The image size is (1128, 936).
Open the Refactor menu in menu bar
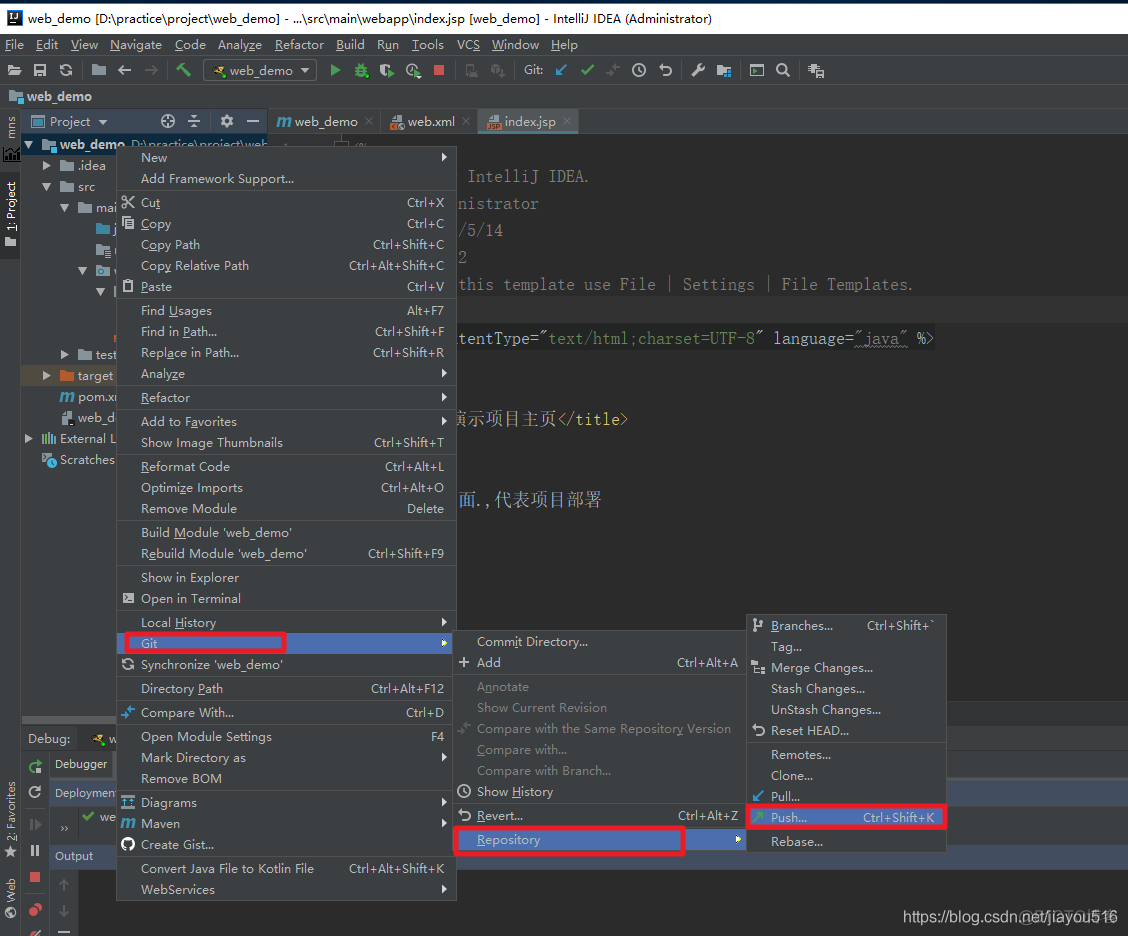coord(299,45)
